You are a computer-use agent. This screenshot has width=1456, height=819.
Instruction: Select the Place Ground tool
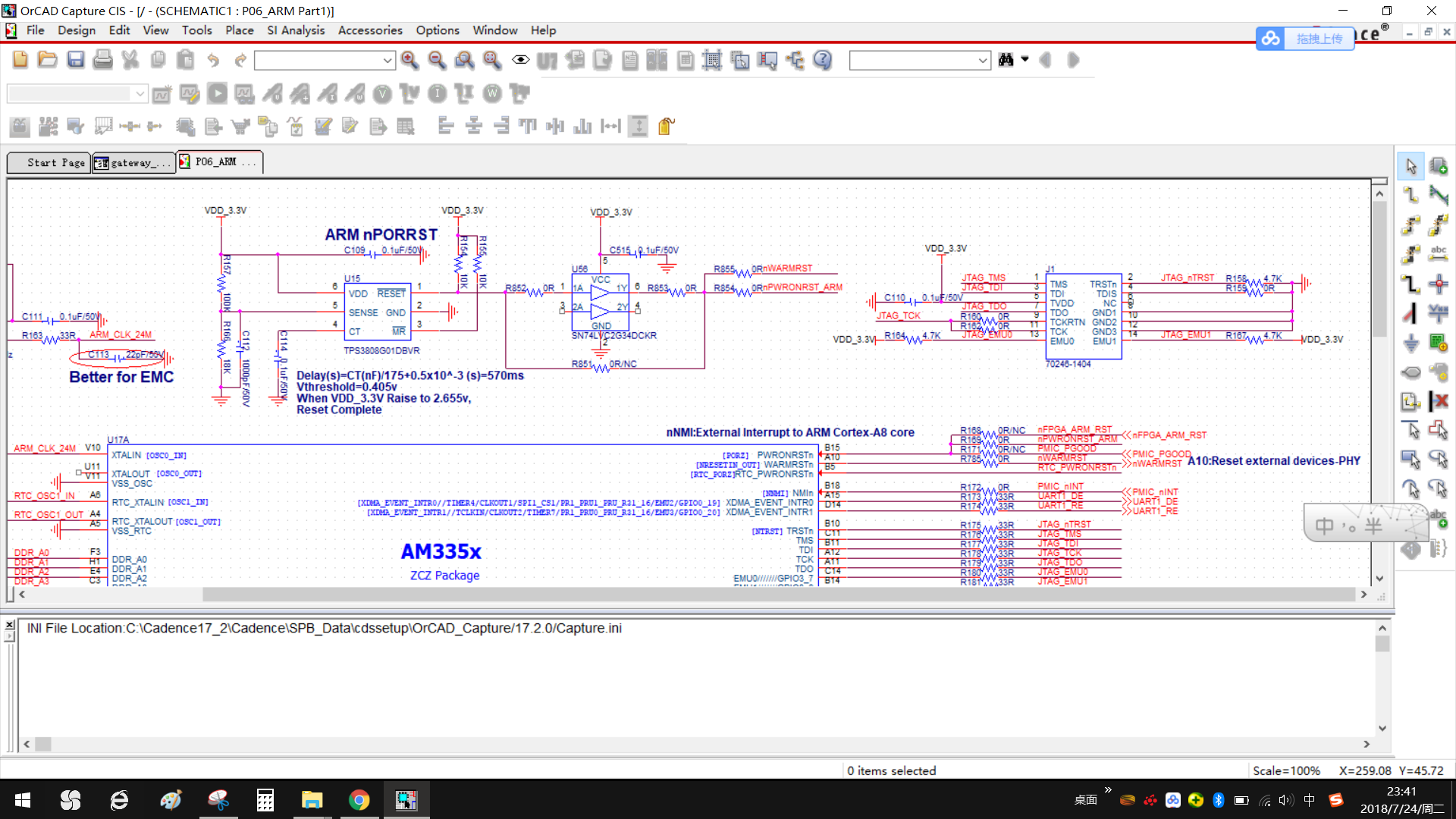click(x=1410, y=344)
